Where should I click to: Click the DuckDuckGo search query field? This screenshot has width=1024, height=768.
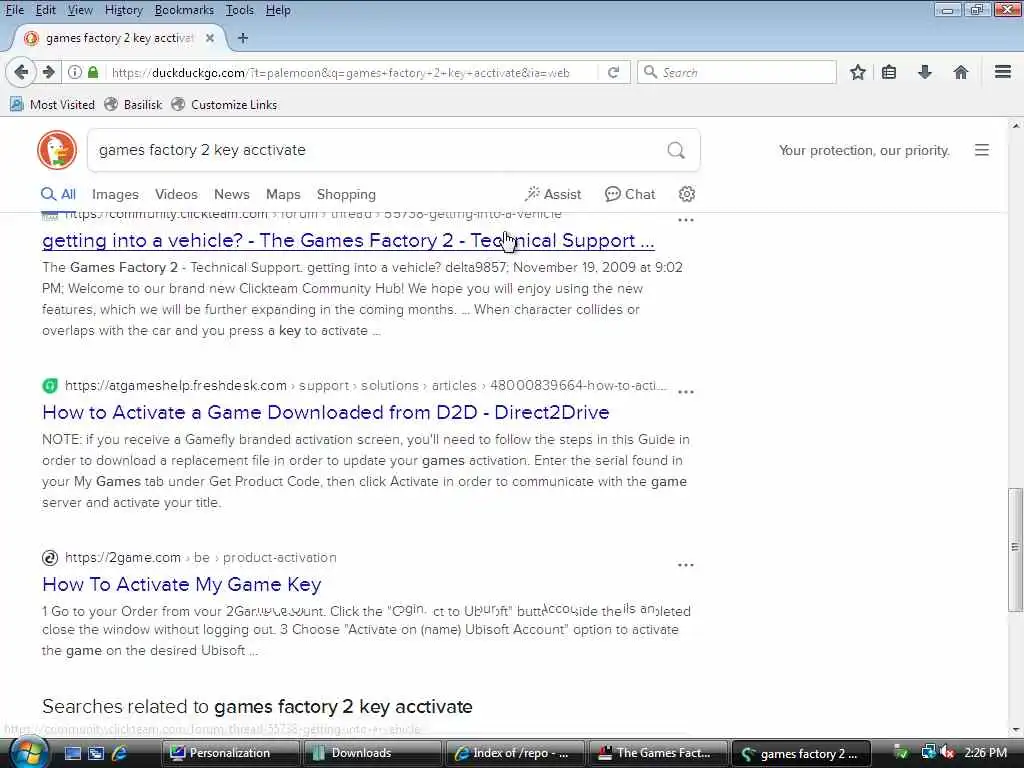tap(376, 150)
